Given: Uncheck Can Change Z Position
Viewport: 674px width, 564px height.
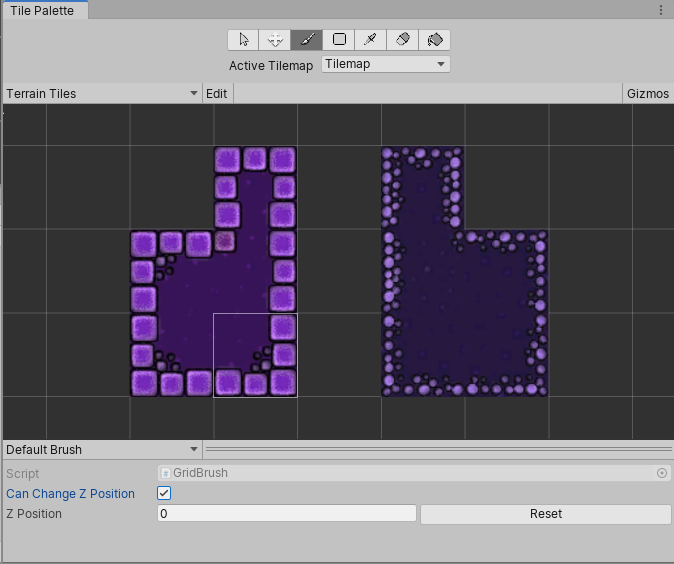Looking at the screenshot, I should (x=165, y=493).
